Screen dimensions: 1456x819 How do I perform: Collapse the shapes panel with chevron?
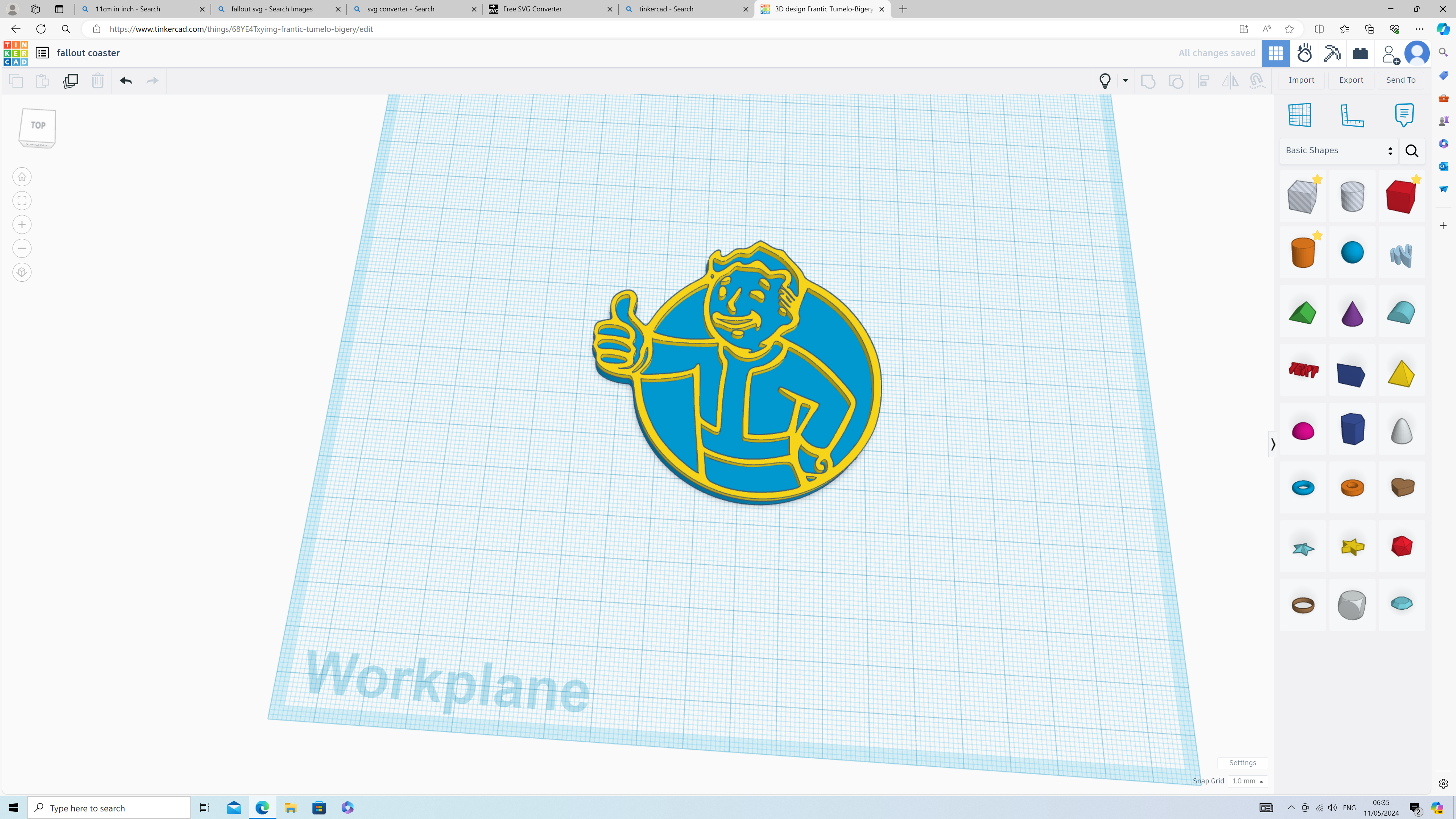(1273, 444)
